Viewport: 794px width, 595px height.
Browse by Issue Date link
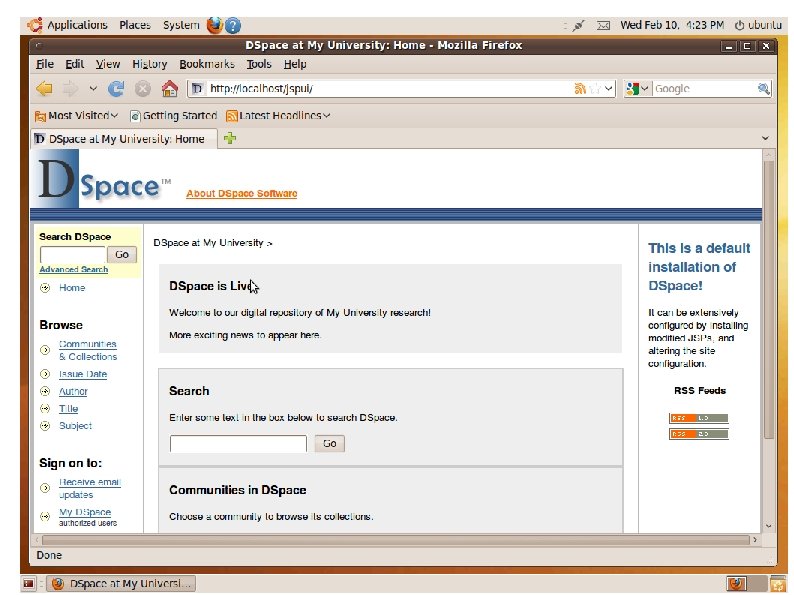coord(83,374)
